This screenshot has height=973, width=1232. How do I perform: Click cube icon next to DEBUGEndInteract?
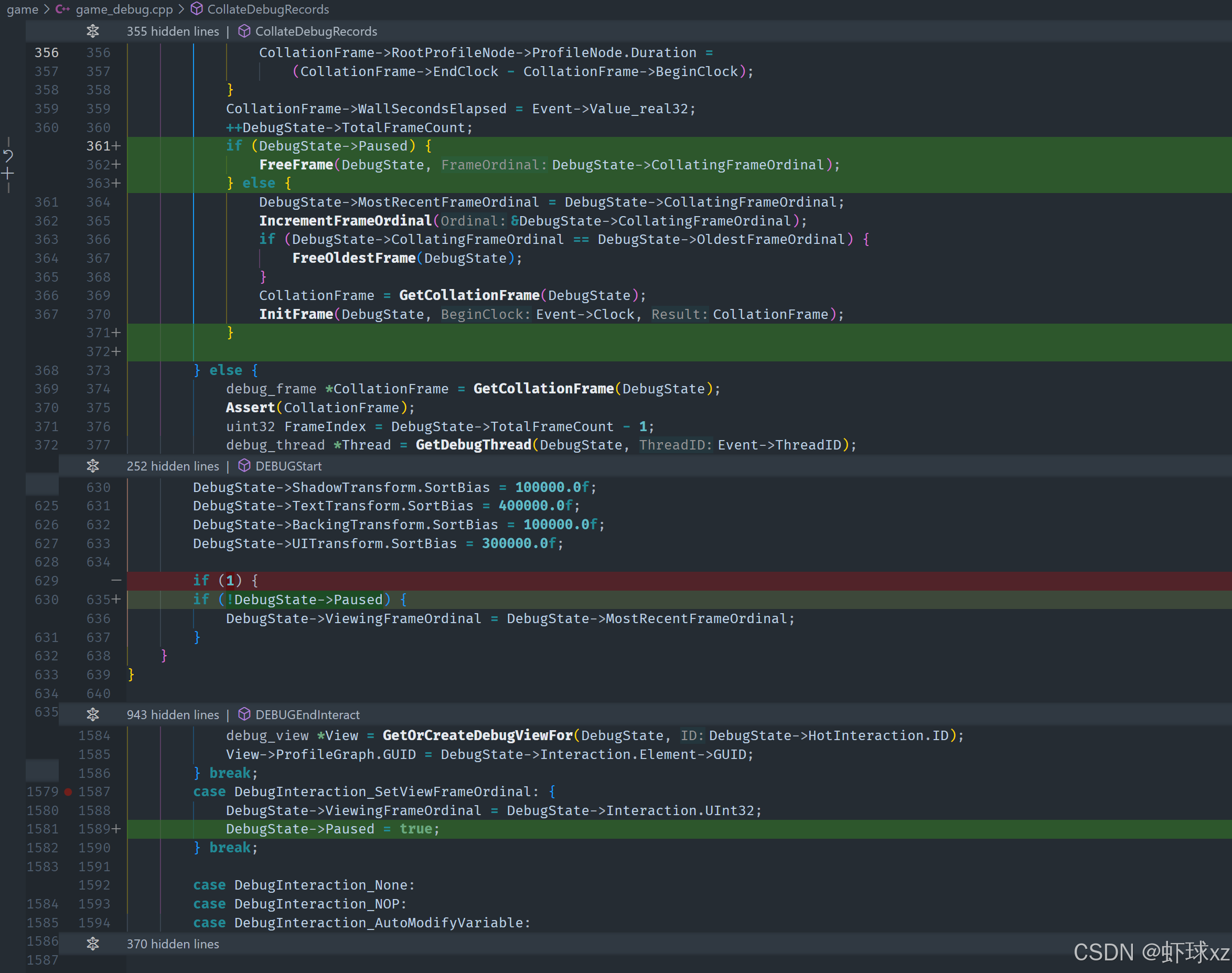(244, 714)
